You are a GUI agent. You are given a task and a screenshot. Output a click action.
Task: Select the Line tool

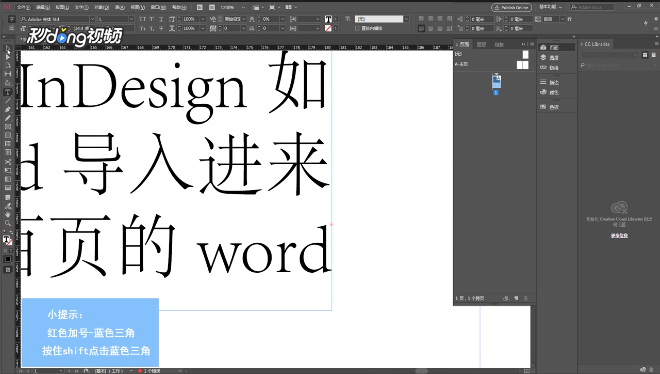click(8, 101)
